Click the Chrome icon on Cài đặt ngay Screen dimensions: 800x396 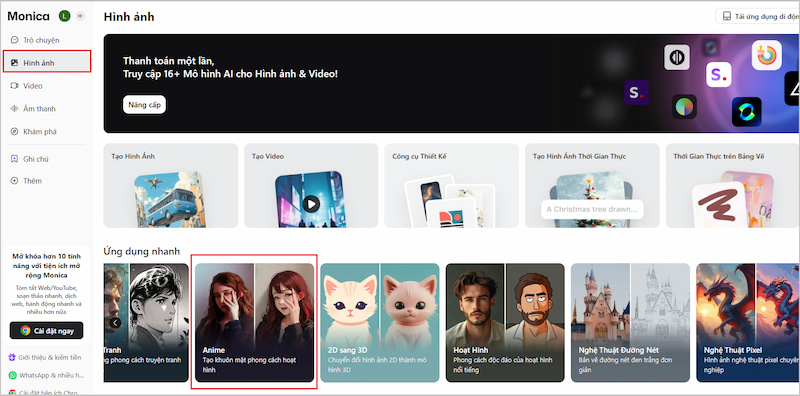(x=25, y=331)
